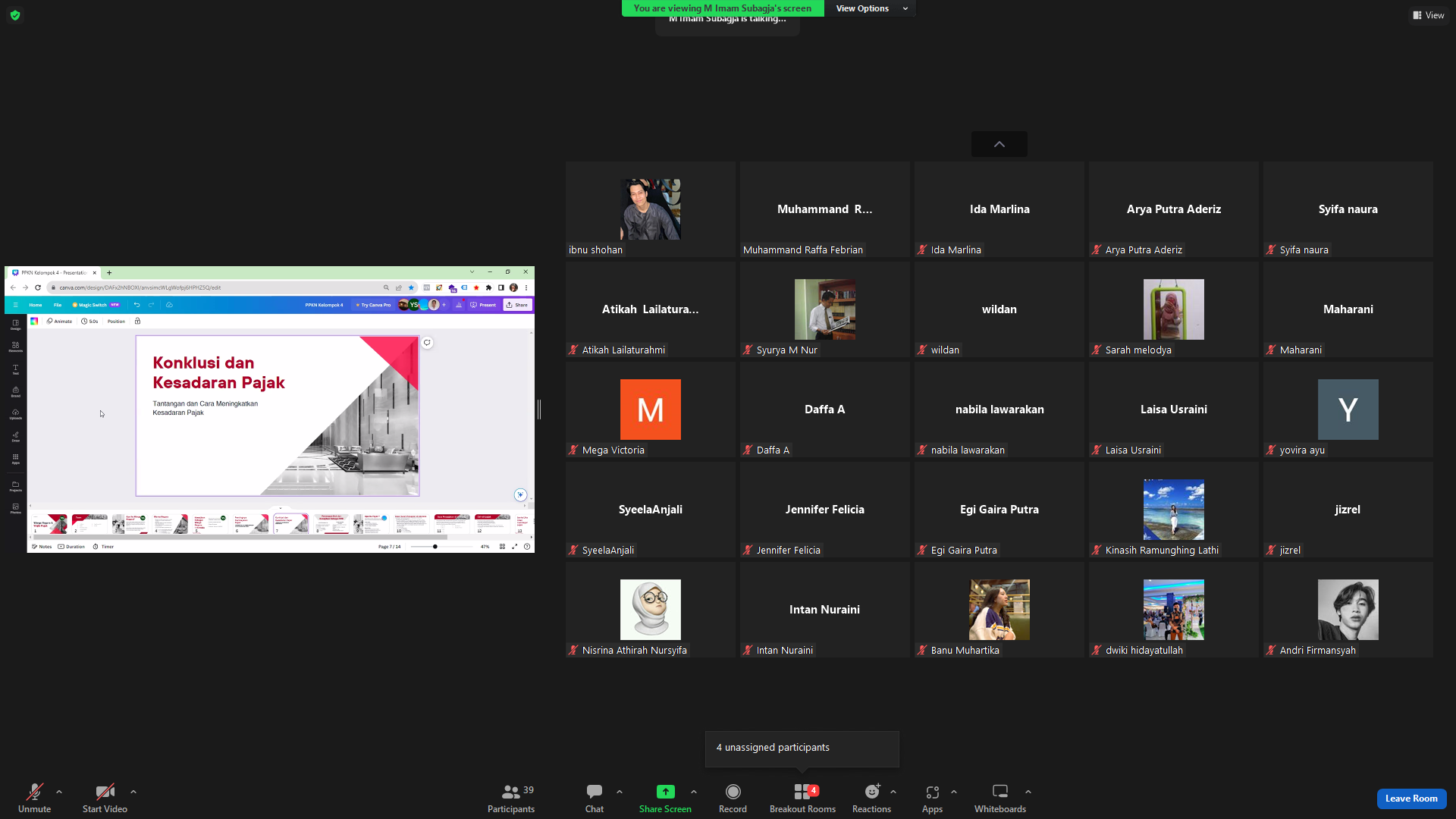Screen dimensions: 1456x819
Task: Expand video options arrow beside Start Video
Action: coord(133,792)
